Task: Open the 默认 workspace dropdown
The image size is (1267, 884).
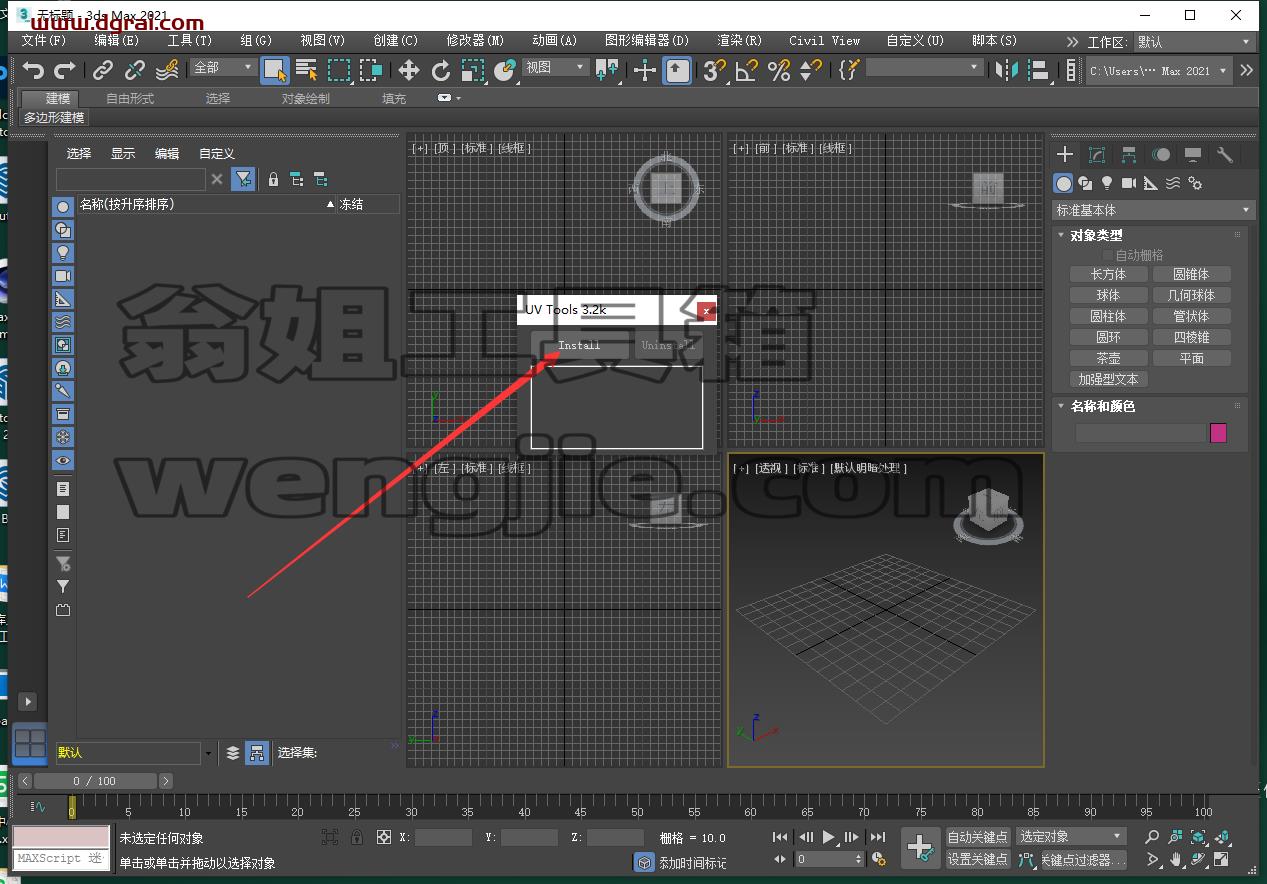Action: coord(1194,42)
